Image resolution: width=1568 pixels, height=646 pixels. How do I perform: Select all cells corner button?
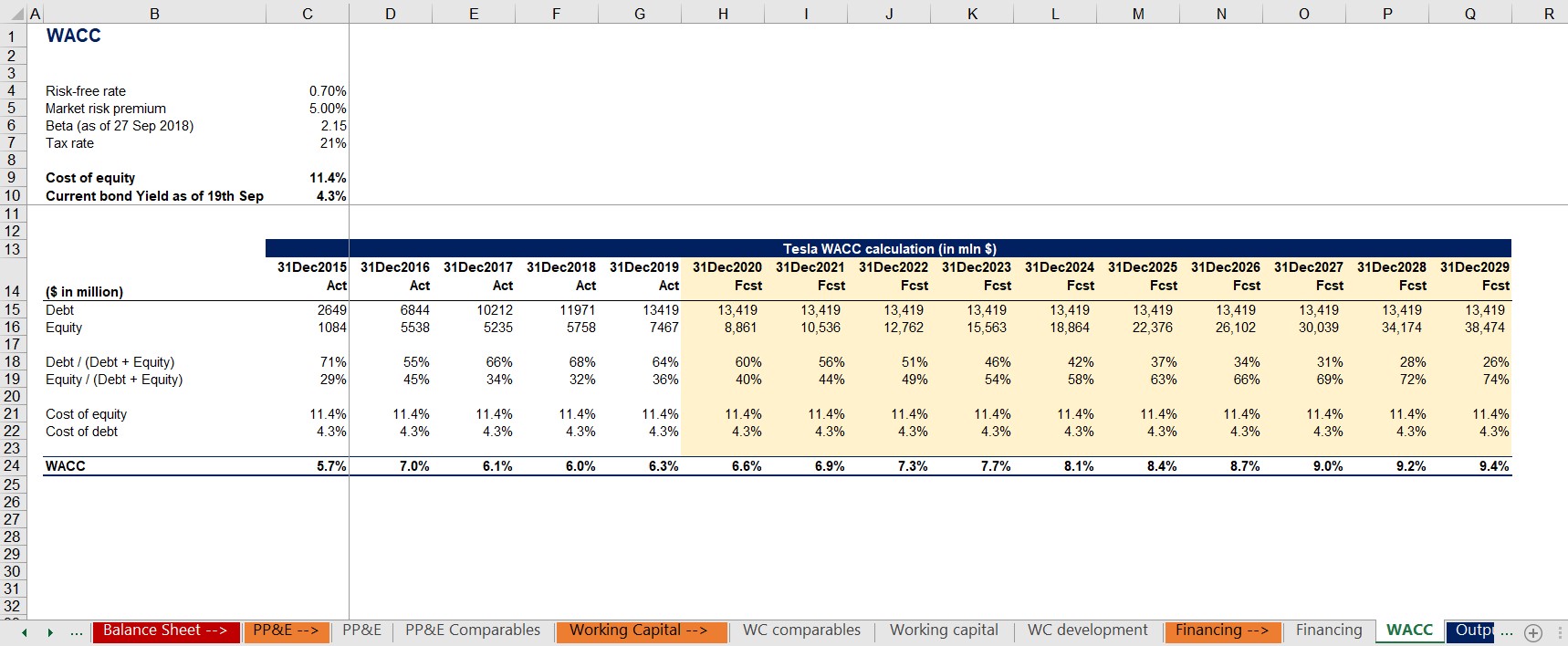[x=13, y=13]
